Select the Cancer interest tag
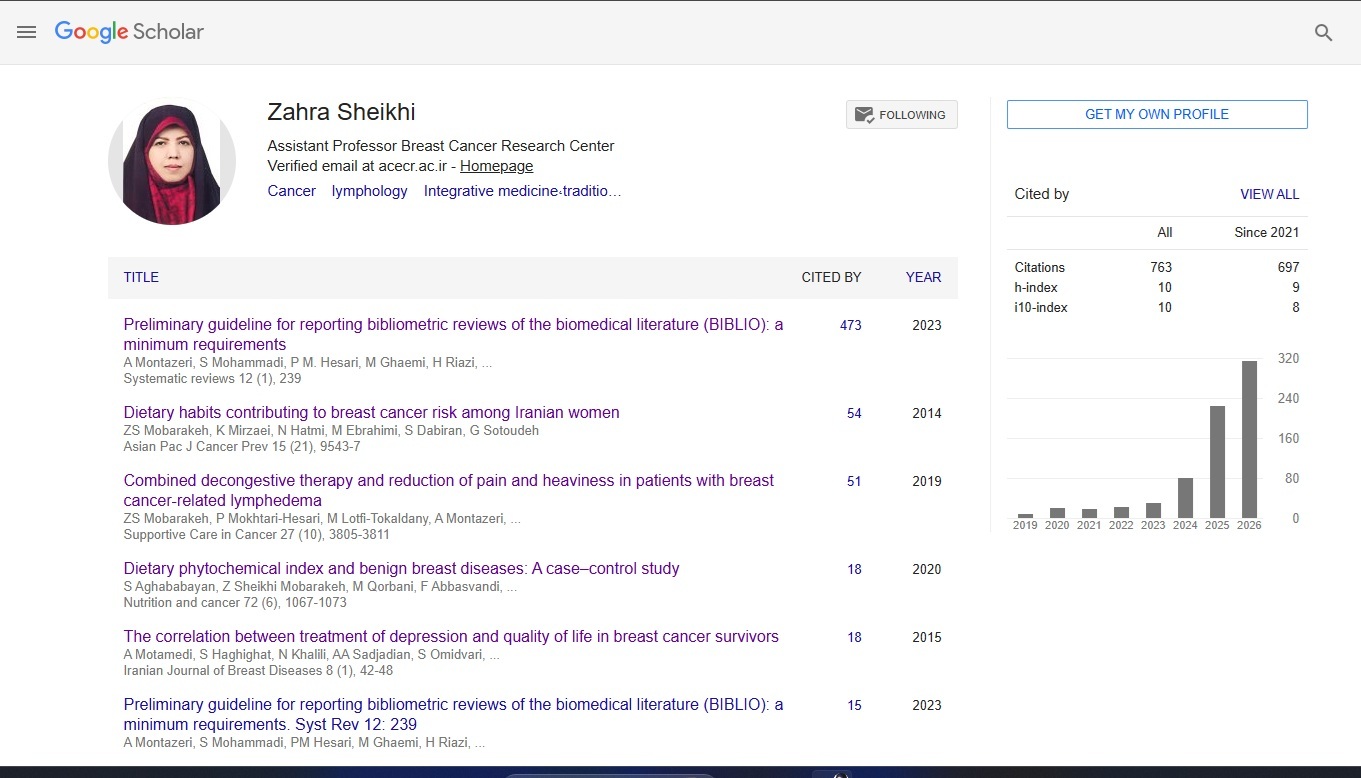The height and width of the screenshot is (778, 1361). point(291,191)
